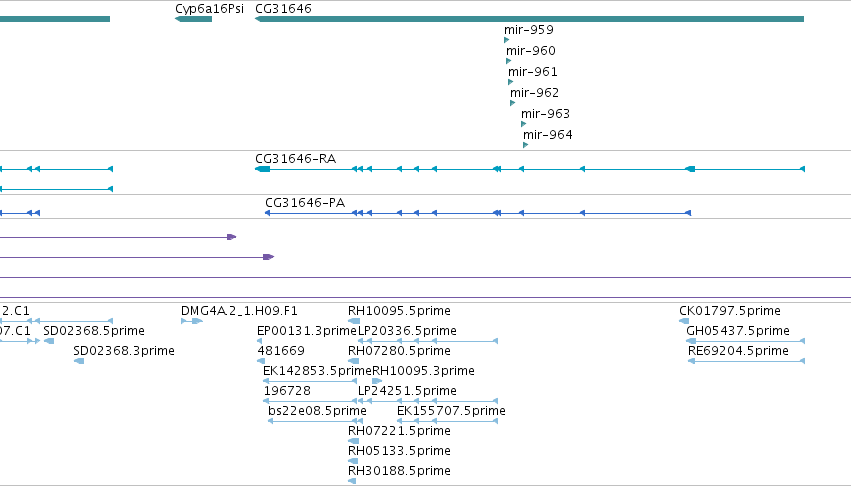Screen dimensions: 851x486
Task: Select the RH07221.5prime label
Action: click(399, 431)
